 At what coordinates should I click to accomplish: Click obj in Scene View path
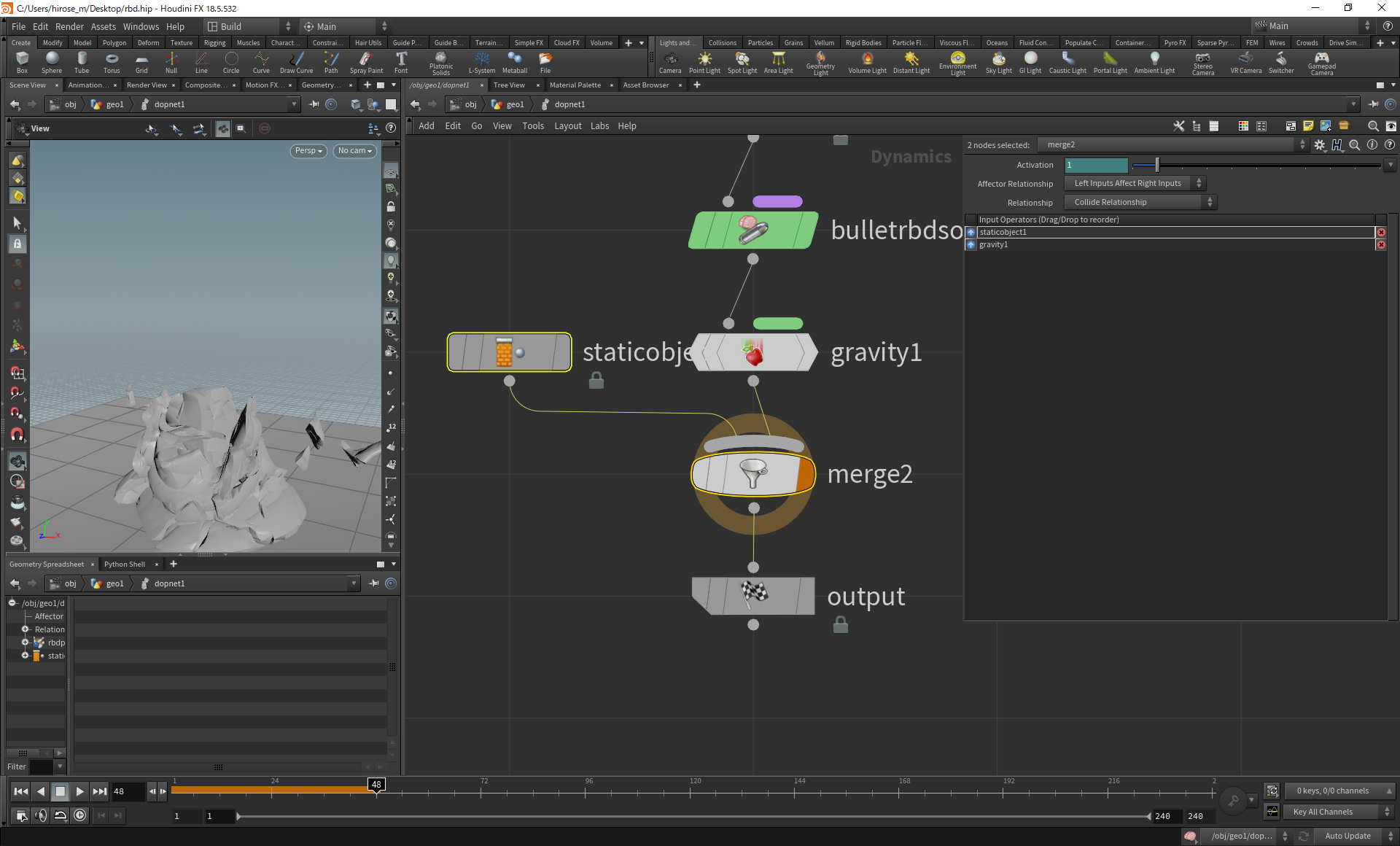[x=70, y=105]
